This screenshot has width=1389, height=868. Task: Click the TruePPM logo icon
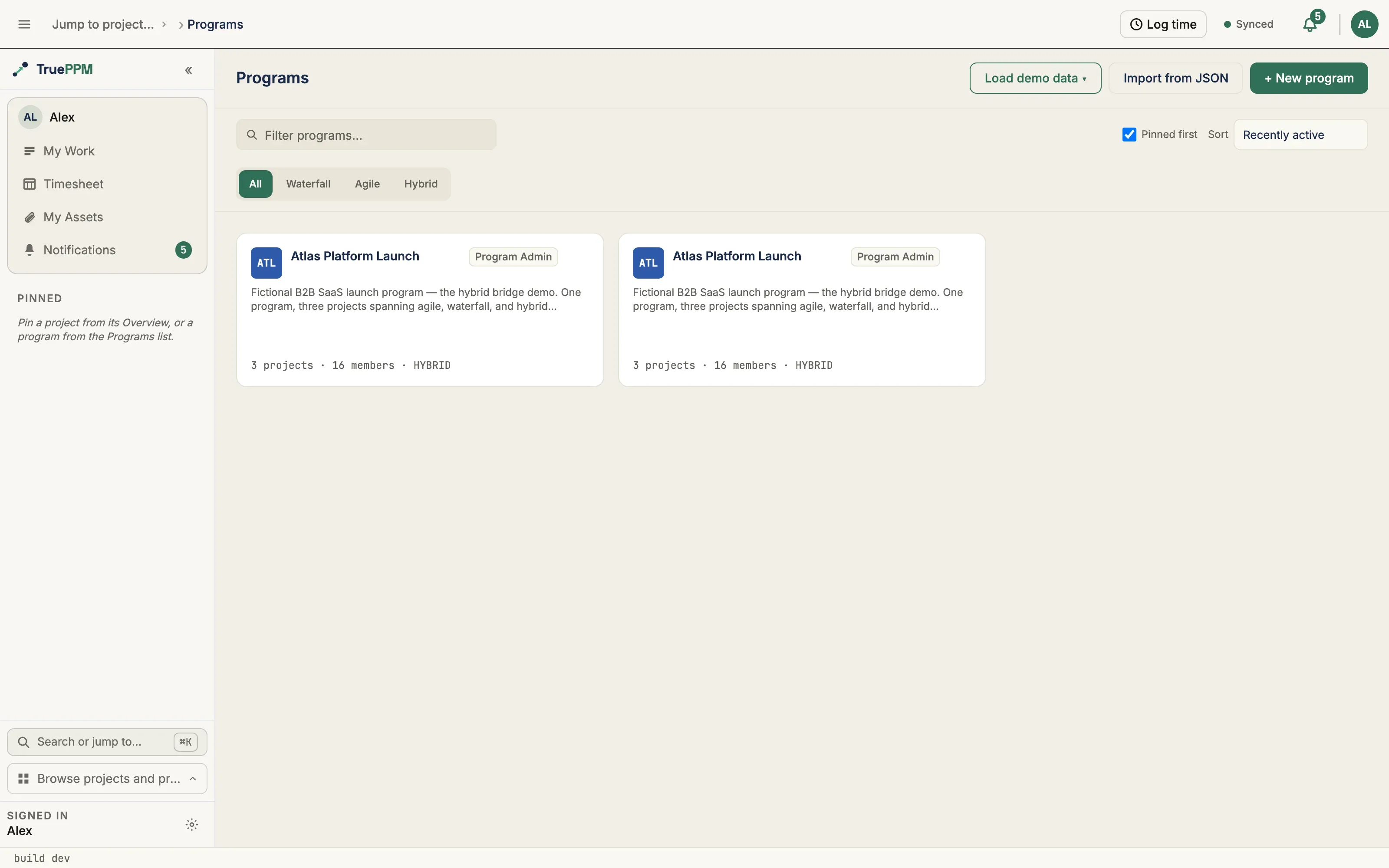point(20,69)
